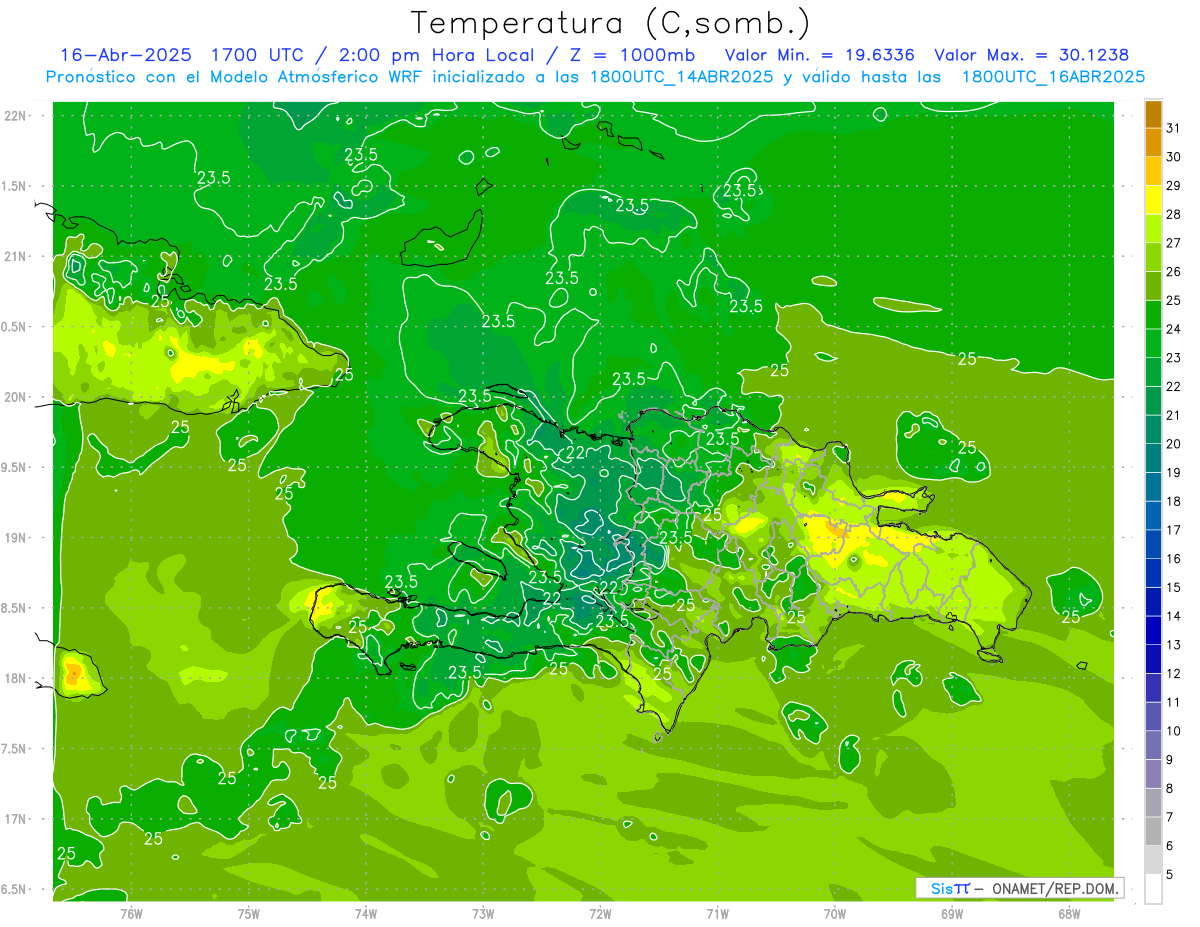Viewport: 1200px width, 927px height.
Task: Click the longitude axis label "68W"
Action: [1069, 913]
